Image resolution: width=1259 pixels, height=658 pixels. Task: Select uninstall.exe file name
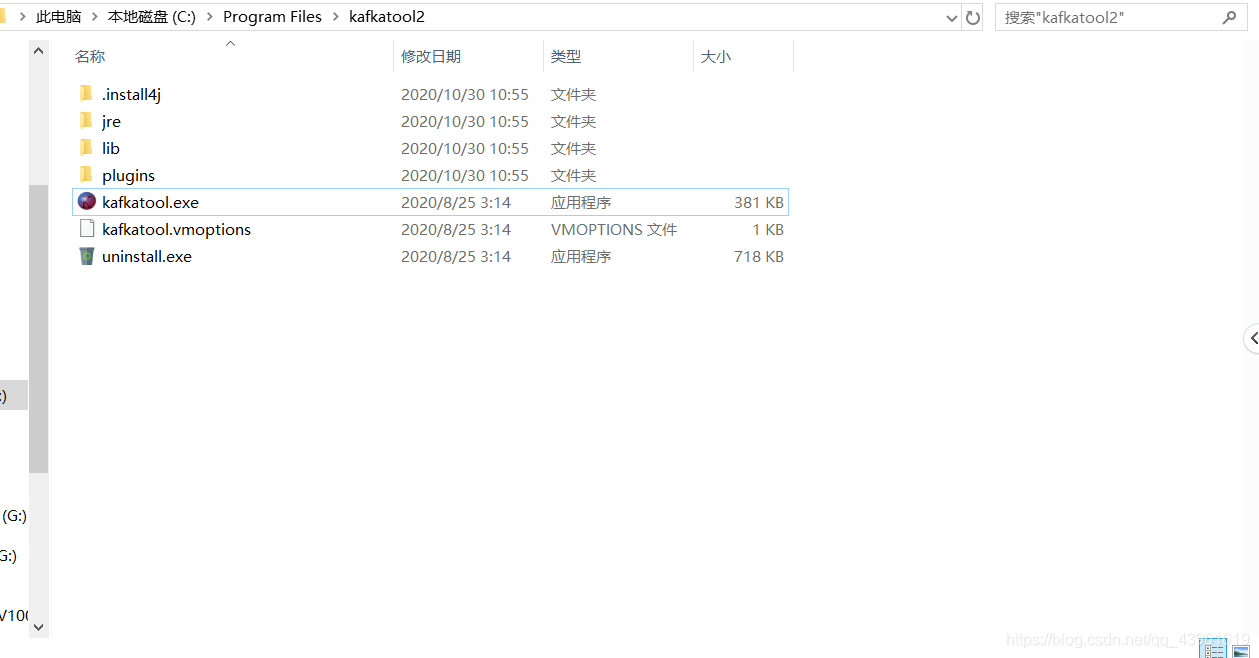[x=146, y=256]
